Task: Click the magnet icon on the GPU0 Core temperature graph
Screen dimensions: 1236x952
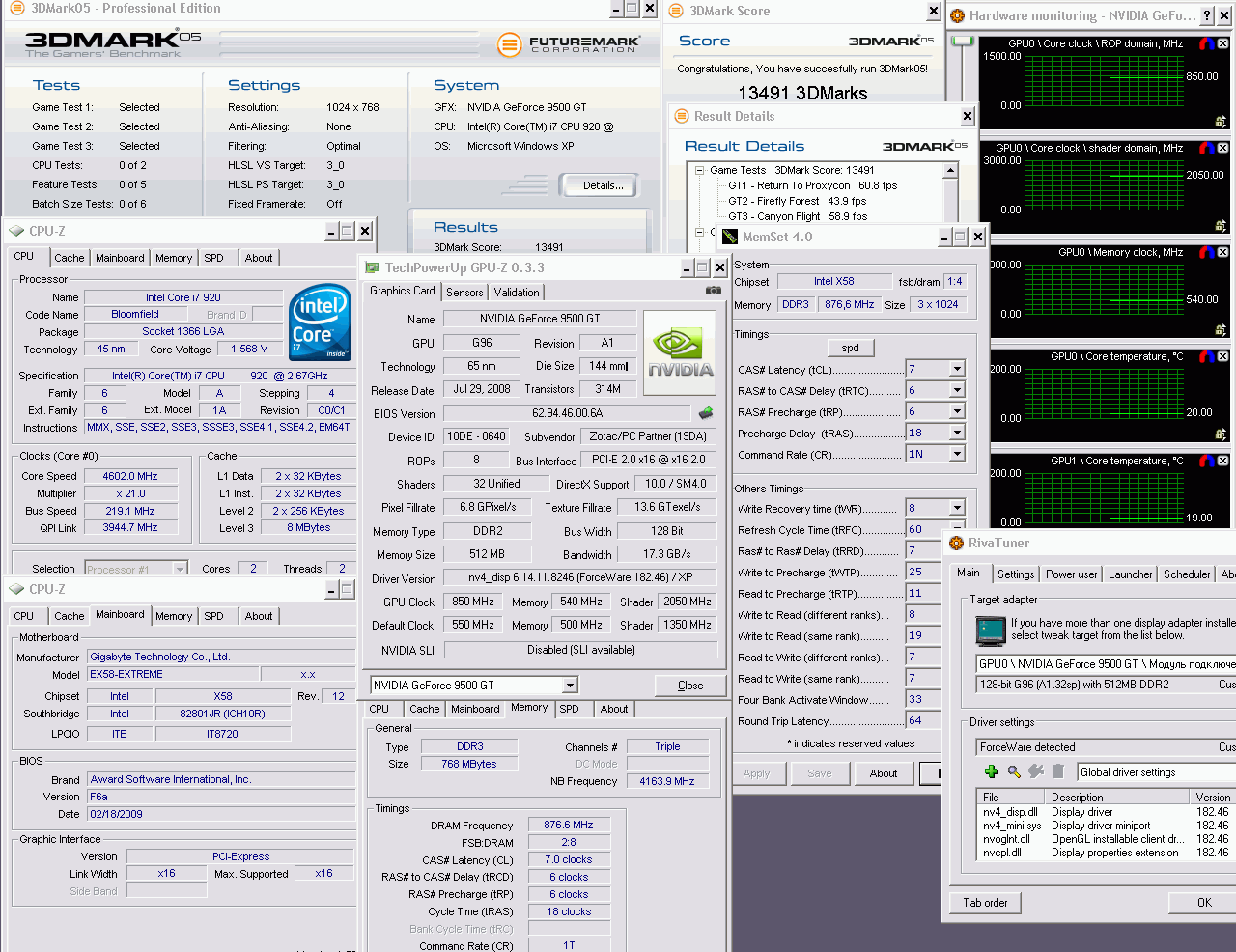Action: (1207, 356)
